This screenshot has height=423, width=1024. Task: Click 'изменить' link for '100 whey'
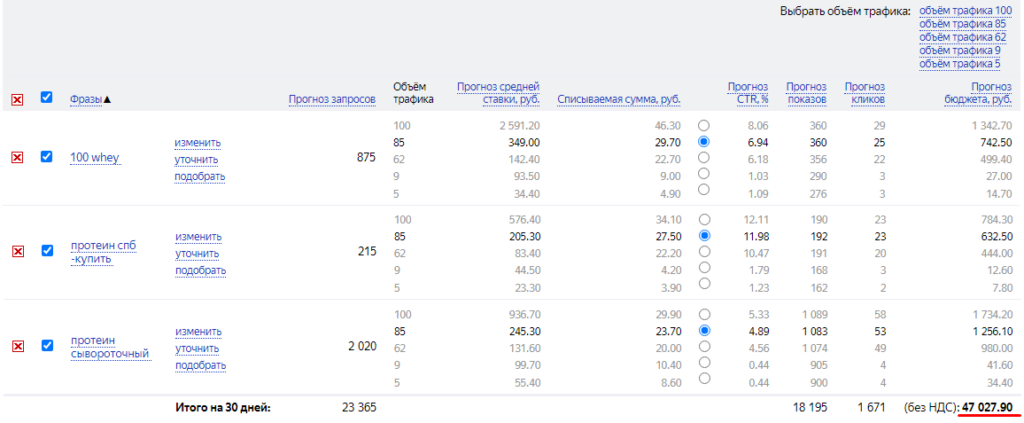197,142
